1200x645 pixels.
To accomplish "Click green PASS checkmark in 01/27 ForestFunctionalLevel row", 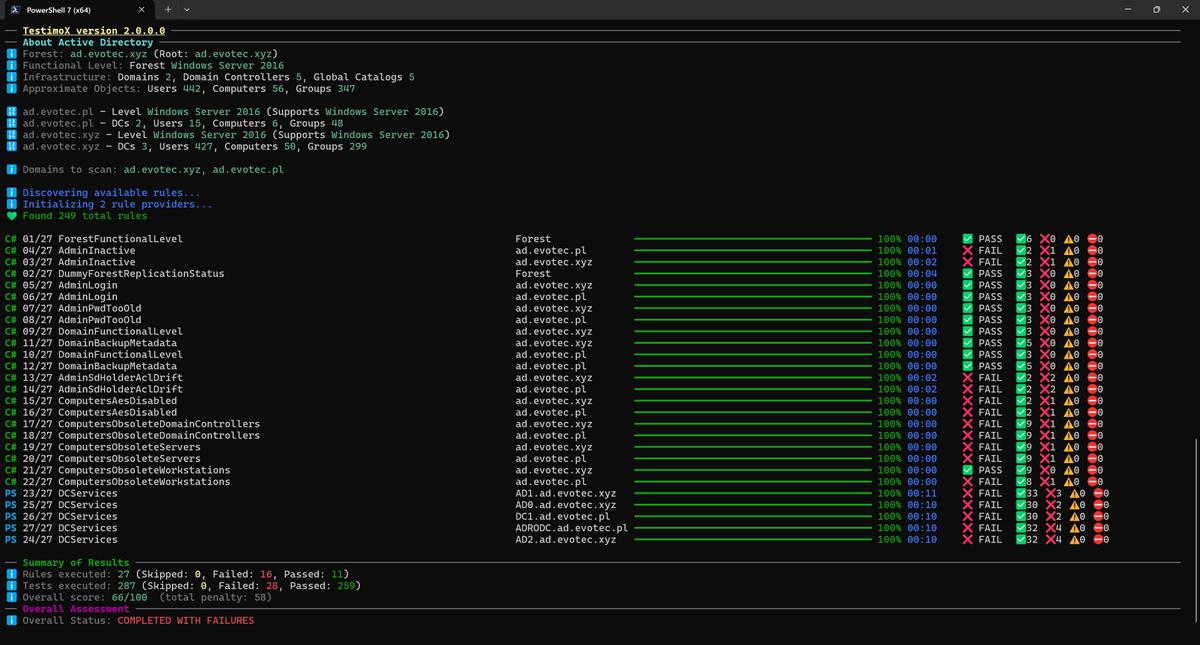I will [x=967, y=239].
